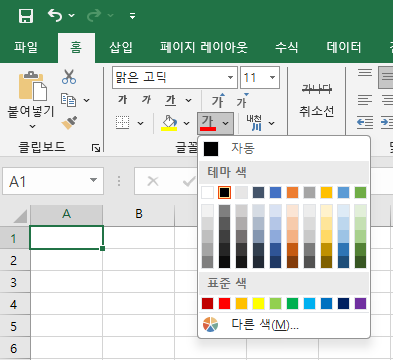Open the borders dropdown arrow
Viewport: 393px width, 360px height.
(141, 123)
